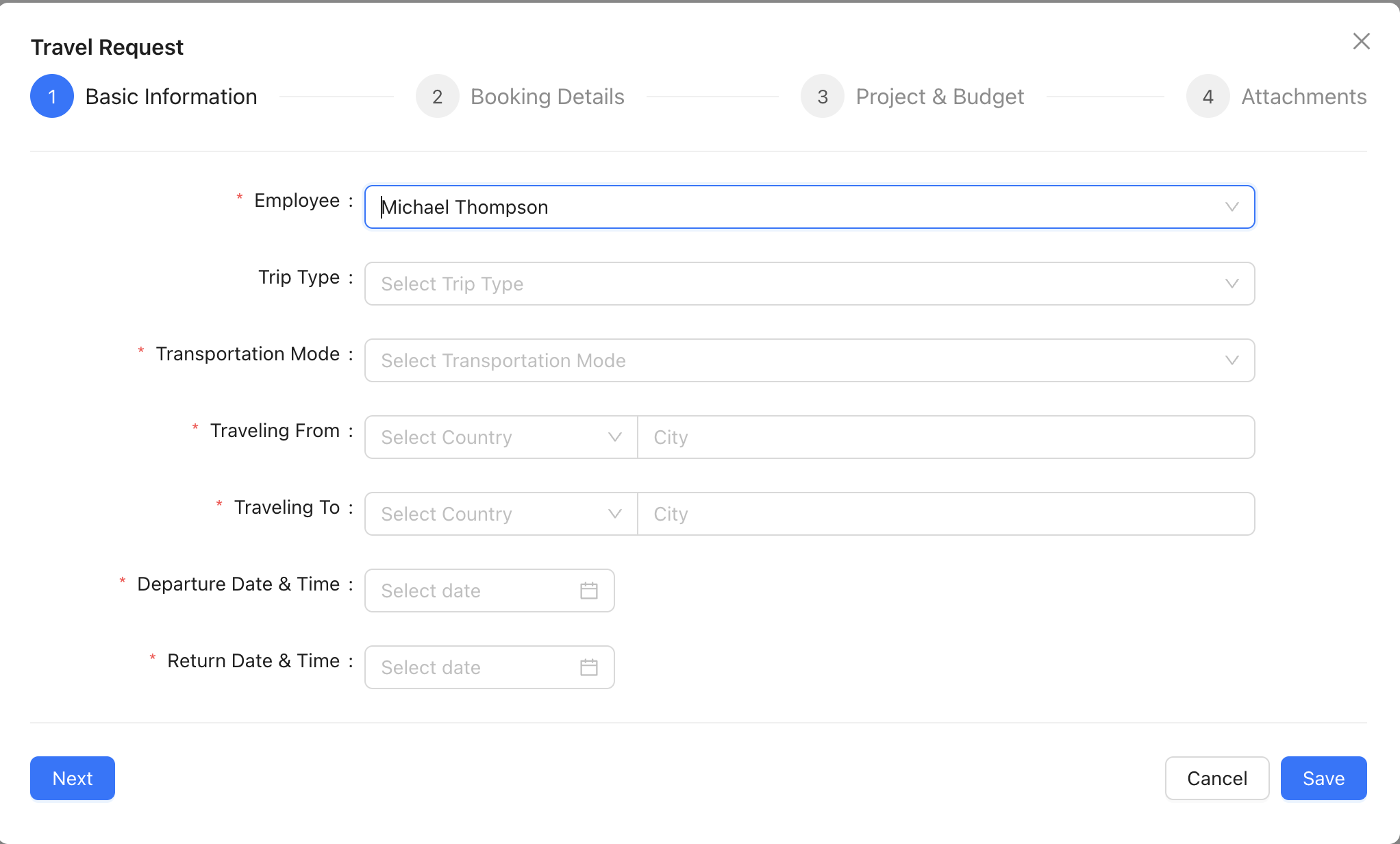Click the Next button
Screen dimensions: 1400x844
tap(72, 778)
